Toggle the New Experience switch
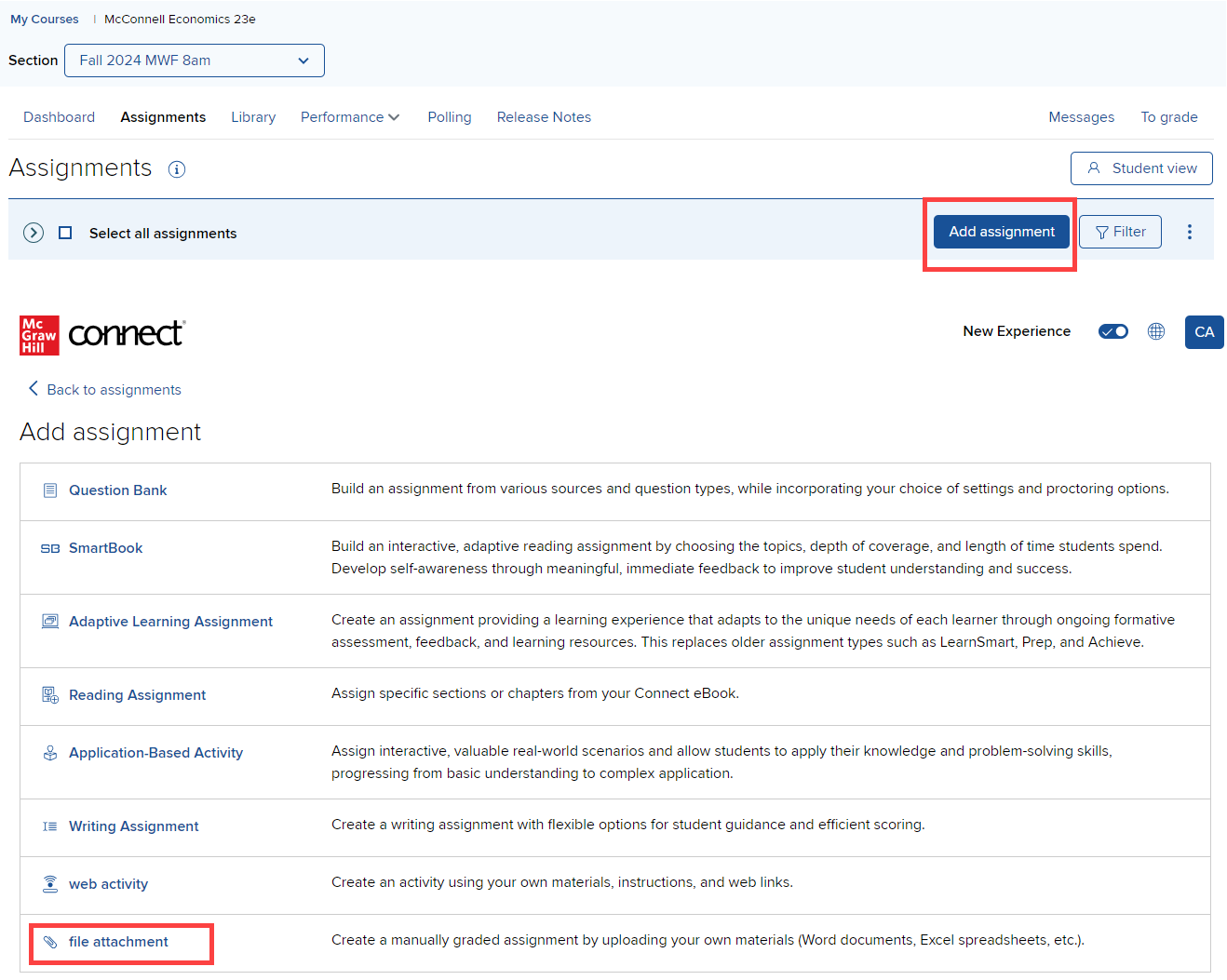Viewport: 1227px width, 980px height. click(1112, 331)
